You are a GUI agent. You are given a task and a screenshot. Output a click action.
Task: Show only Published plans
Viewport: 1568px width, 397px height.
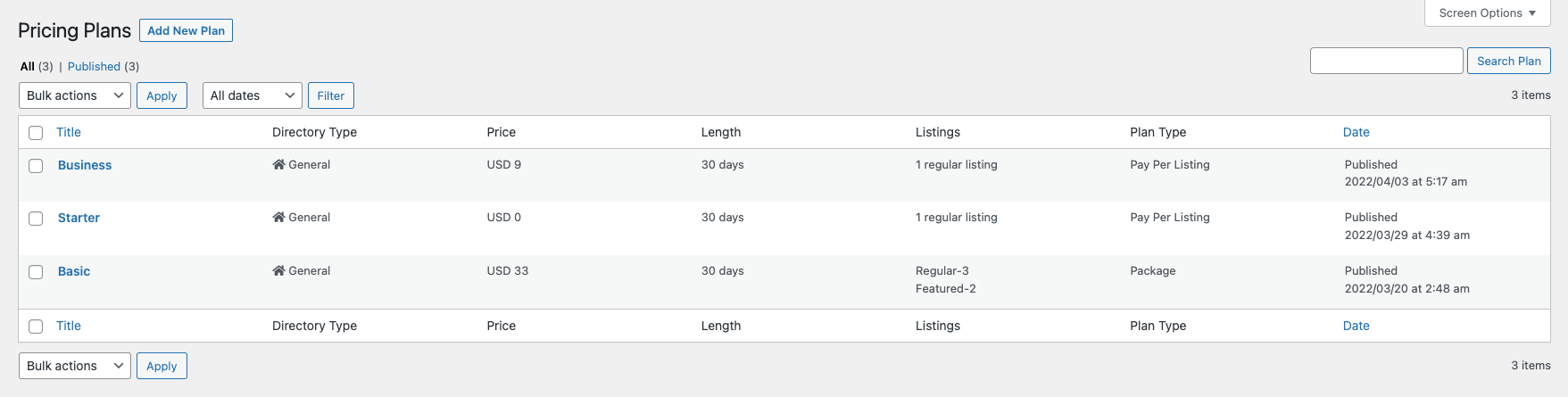[x=94, y=67]
